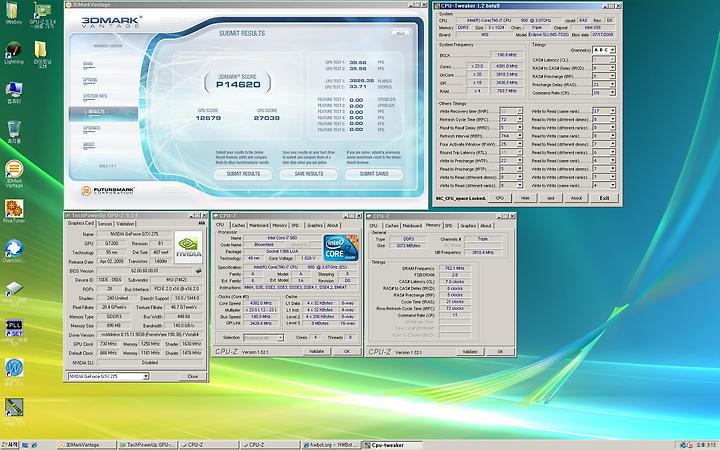Image resolution: width=720 pixels, height=450 pixels.
Task: Click the P14620 3DMark score value
Action: coord(238,84)
